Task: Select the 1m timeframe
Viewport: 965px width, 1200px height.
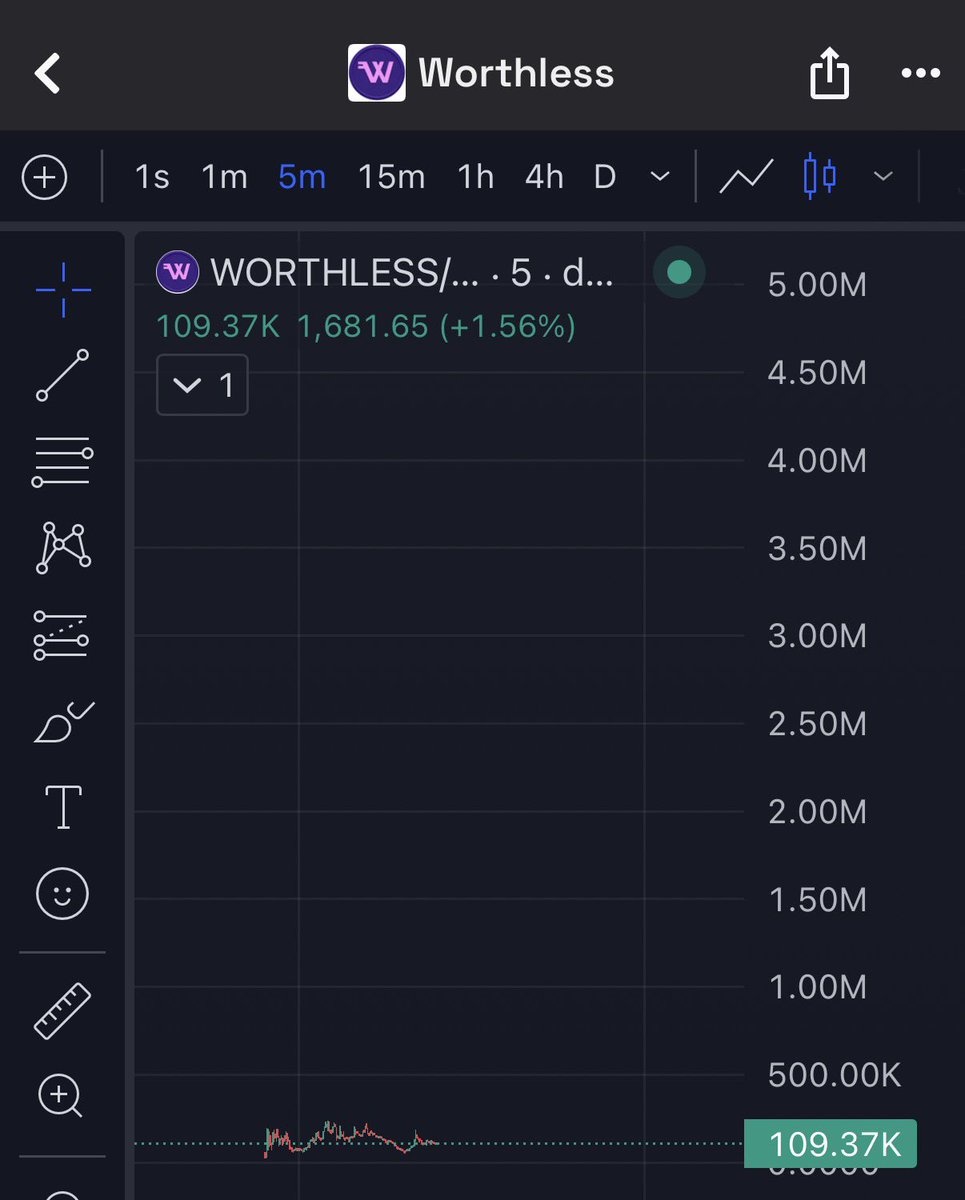Action: [x=224, y=177]
